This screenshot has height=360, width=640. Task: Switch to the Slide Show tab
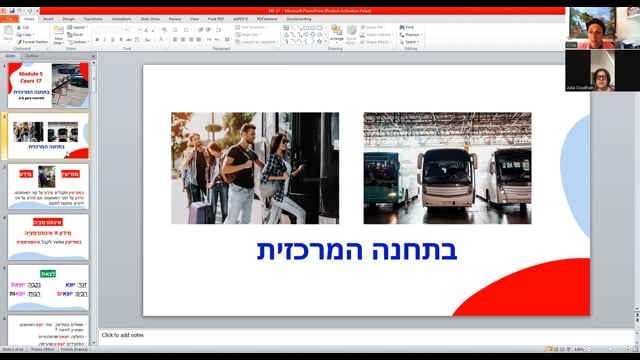click(150, 19)
